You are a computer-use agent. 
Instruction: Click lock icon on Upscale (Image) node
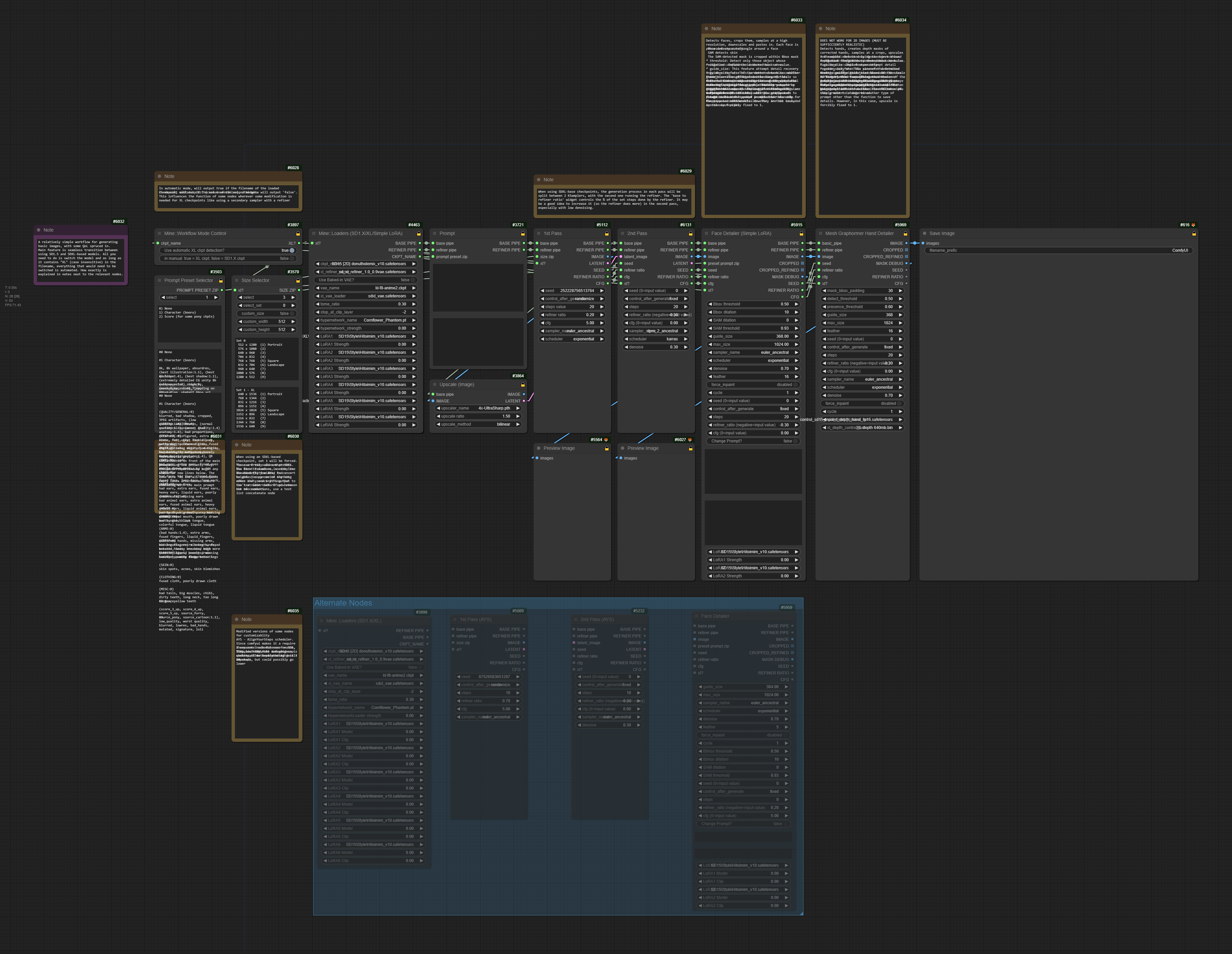pos(522,385)
